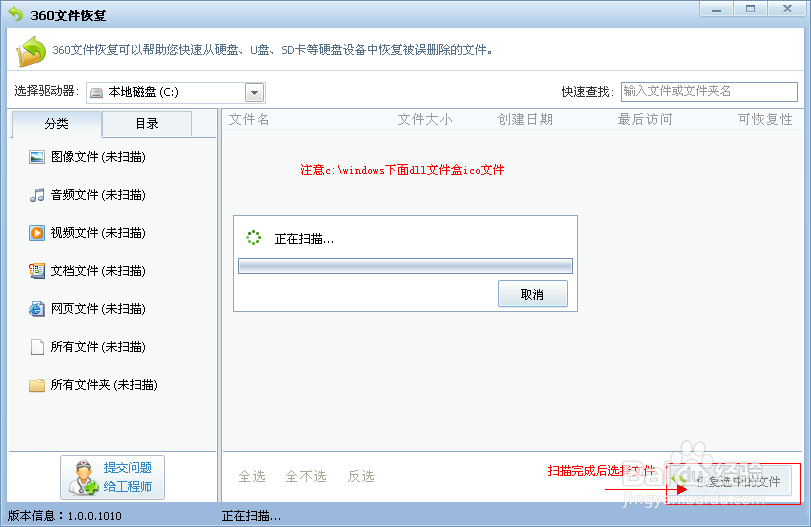Select the 本地磁盘 (C:) drive combo box

tap(175, 93)
